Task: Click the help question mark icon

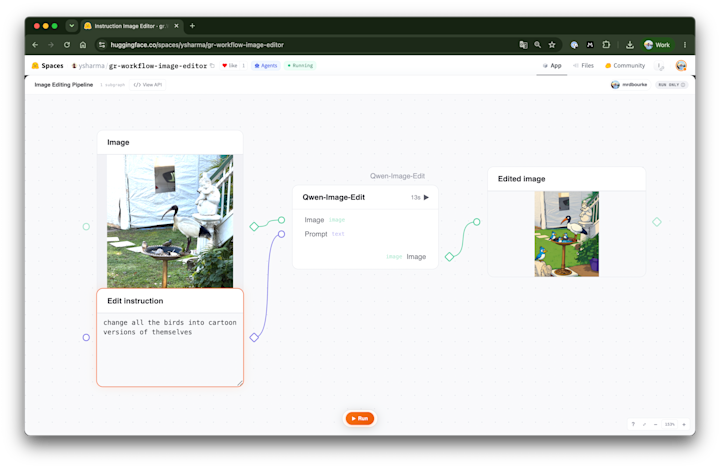Action: 633,424
